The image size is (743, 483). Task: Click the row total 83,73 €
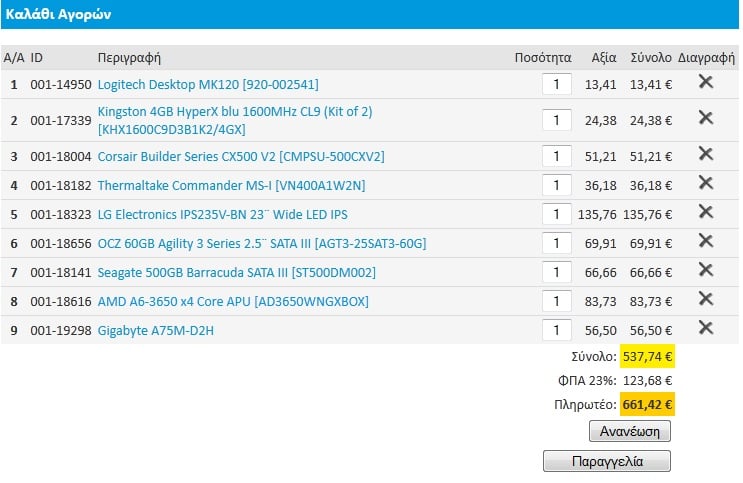tap(651, 301)
